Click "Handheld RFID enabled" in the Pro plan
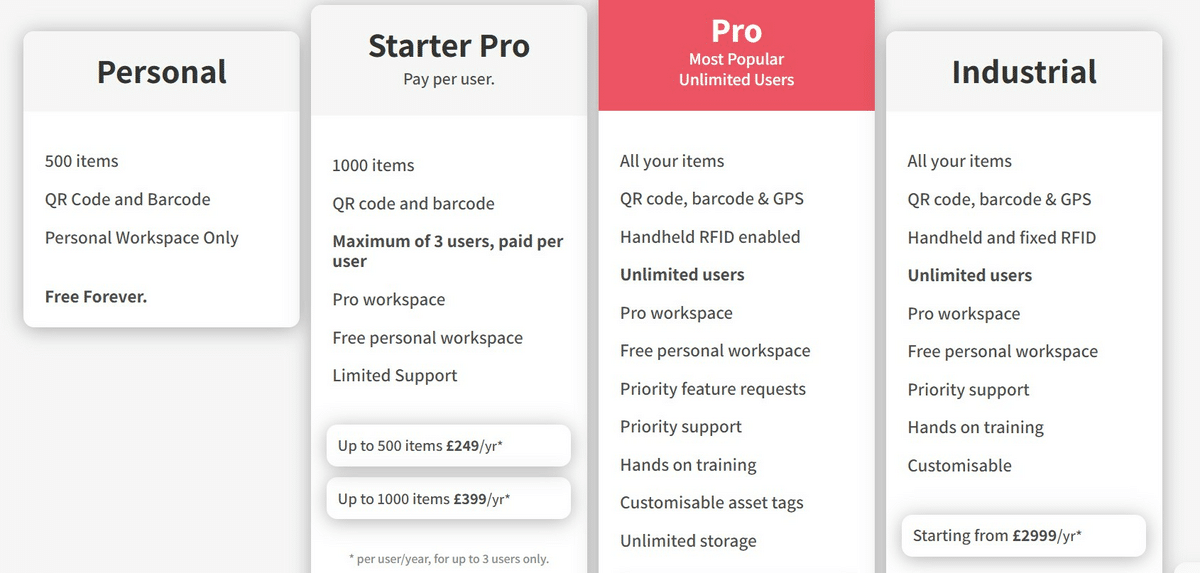 point(710,237)
